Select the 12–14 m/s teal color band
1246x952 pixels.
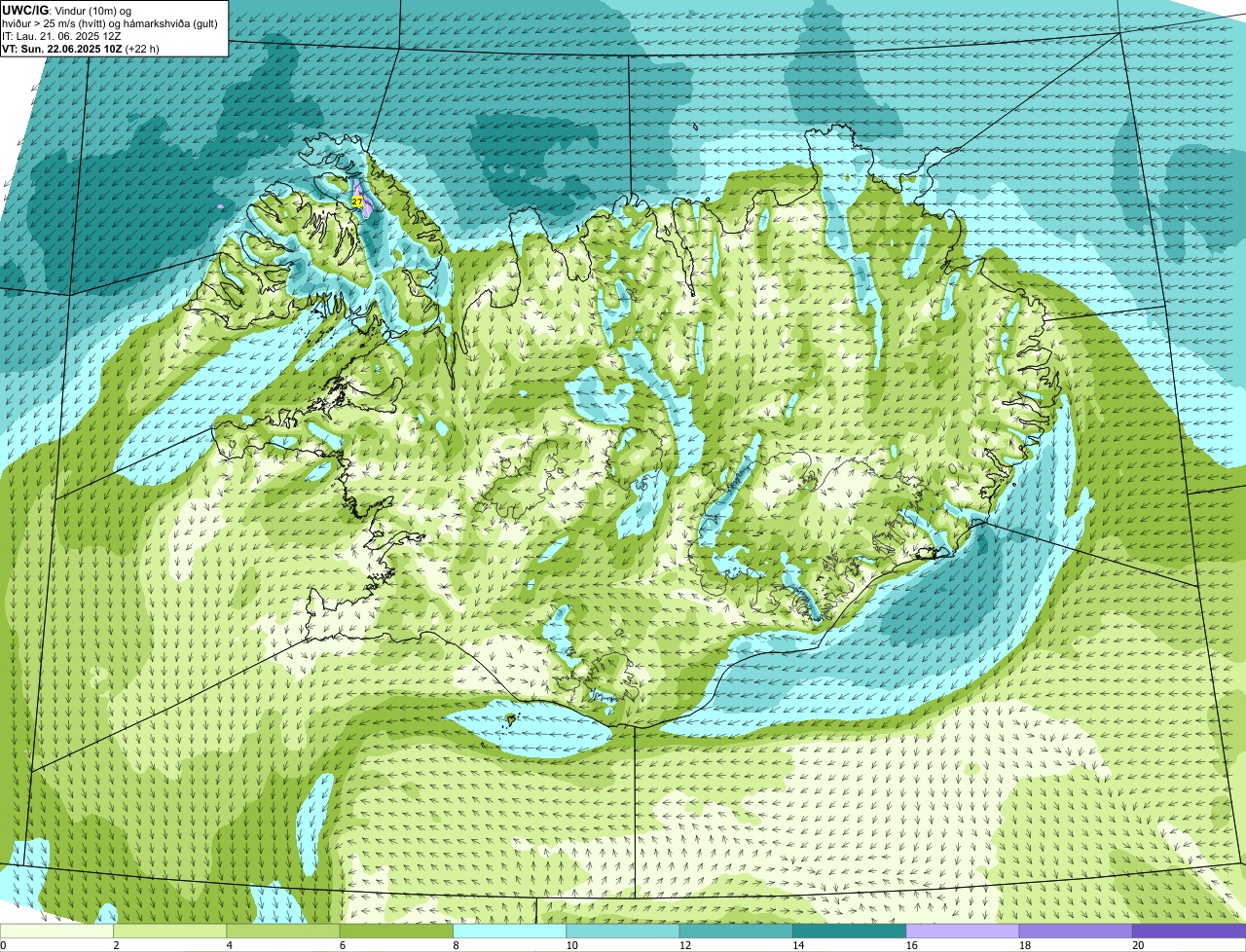pos(736,931)
